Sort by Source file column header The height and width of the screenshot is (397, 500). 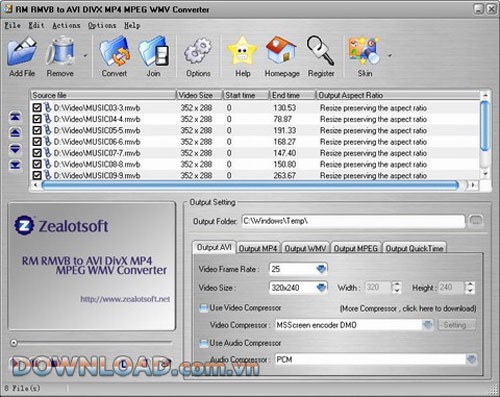tap(103, 95)
